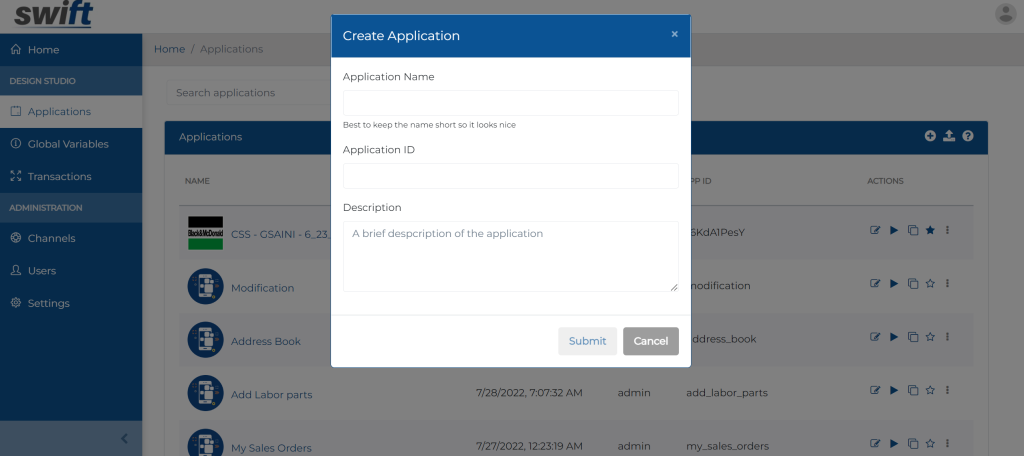Click the Modification app thumbnail icon
The width and height of the screenshot is (1024, 456).
[206, 286]
